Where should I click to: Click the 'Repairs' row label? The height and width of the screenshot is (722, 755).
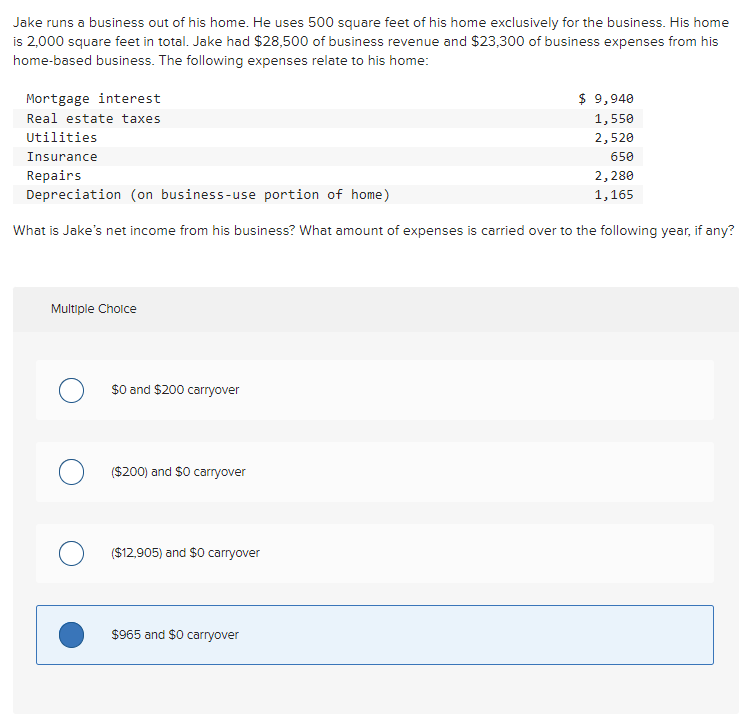coord(54,176)
